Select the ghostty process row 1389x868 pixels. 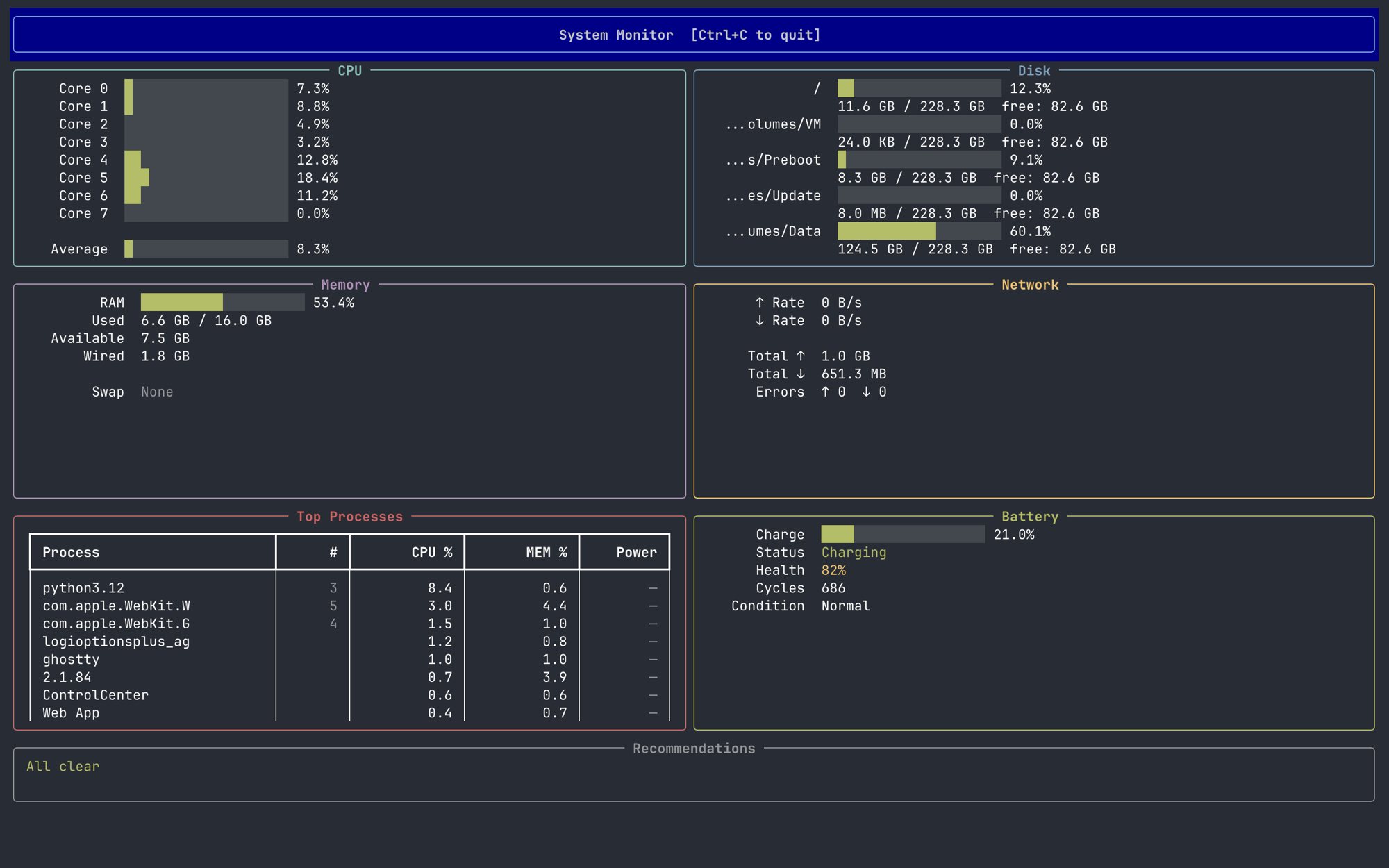coord(349,659)
